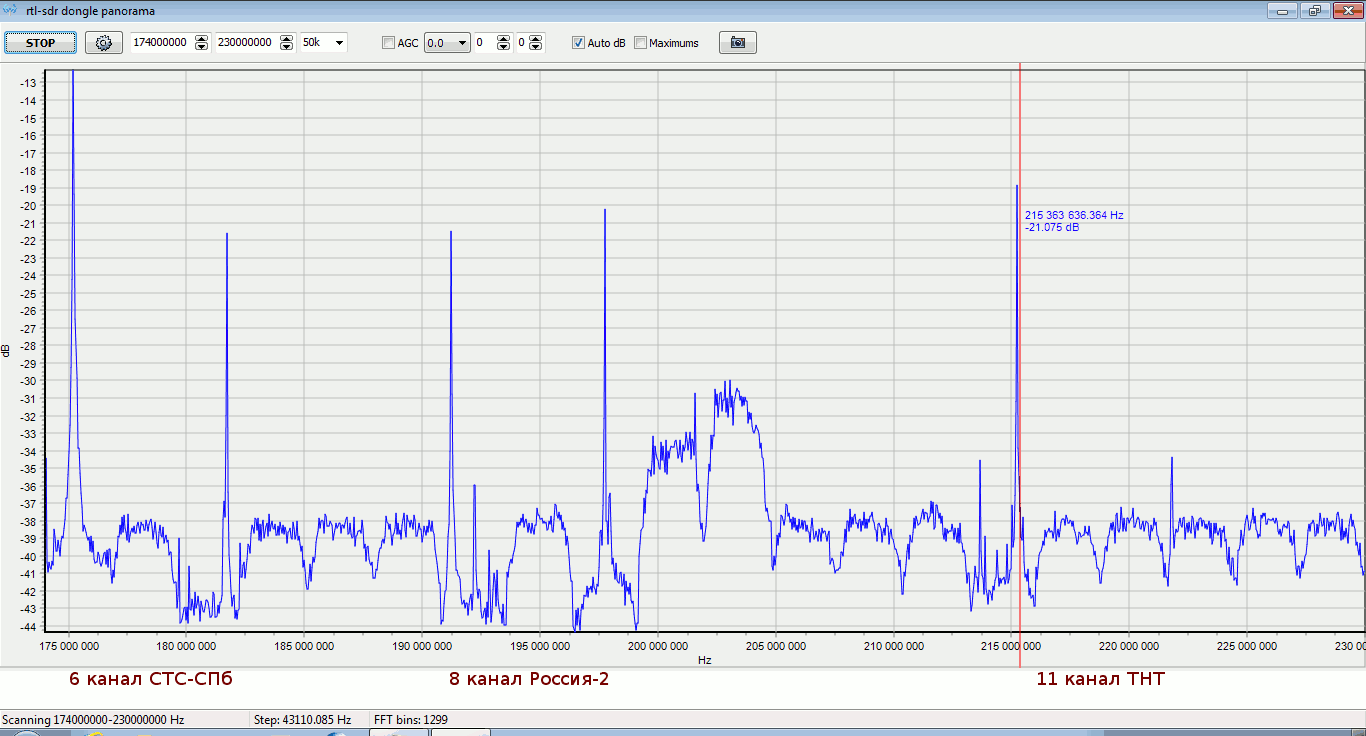The image size is (1366, 736).
Task: Enable the AGC checkbox
Action: point(389,43)
